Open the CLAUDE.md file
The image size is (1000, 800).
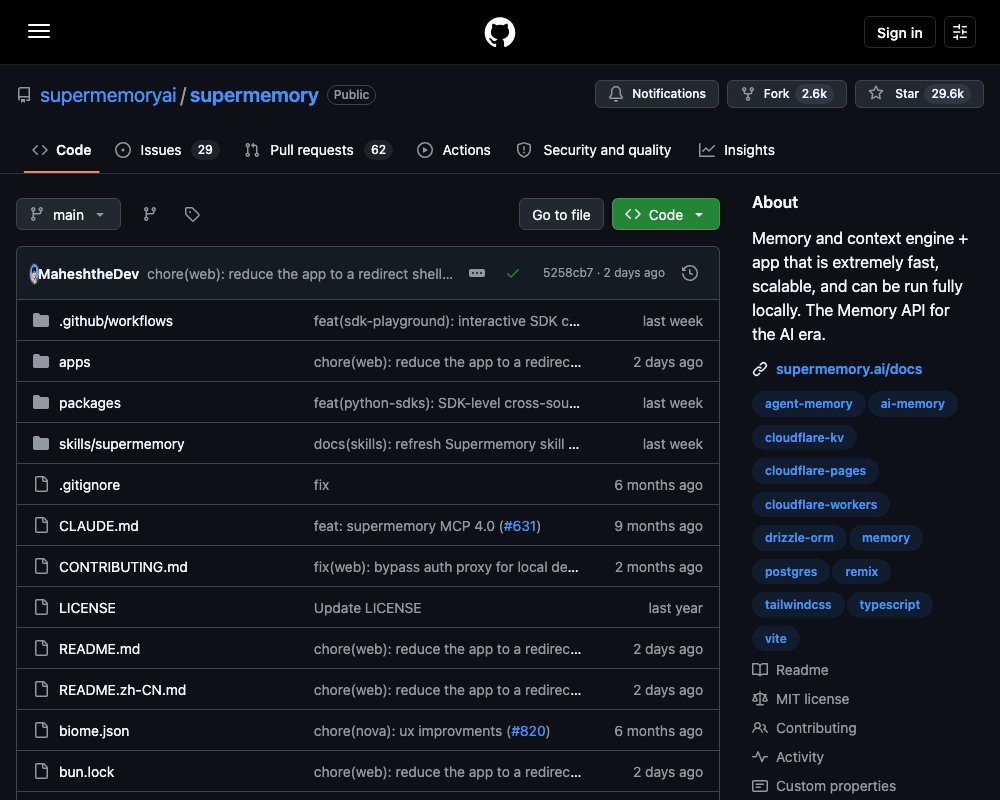click(x=98, y=526)
